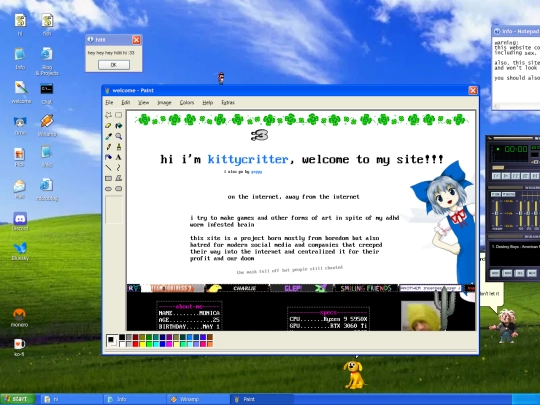Open the links desktop icon
Screen dimensions: 540x405
pos(47,156)
